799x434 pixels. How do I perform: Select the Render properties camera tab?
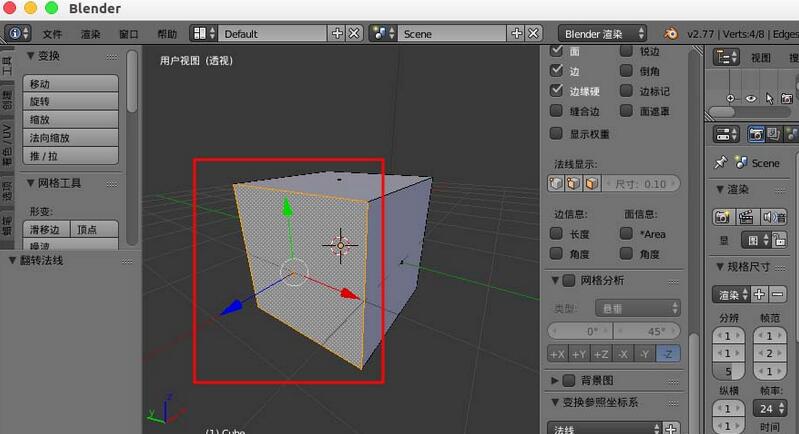coord(756,134)
